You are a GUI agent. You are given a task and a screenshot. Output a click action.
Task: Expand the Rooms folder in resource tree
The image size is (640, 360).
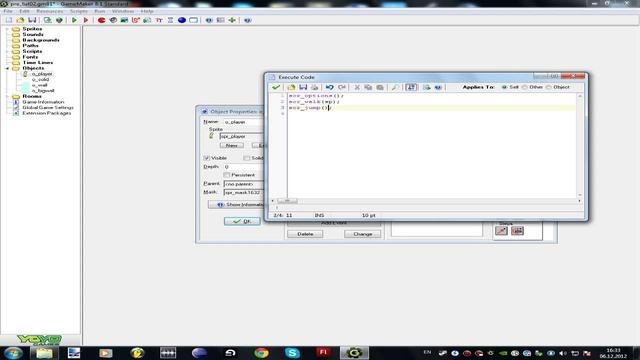pyautogui.click(x=7, y=96)
